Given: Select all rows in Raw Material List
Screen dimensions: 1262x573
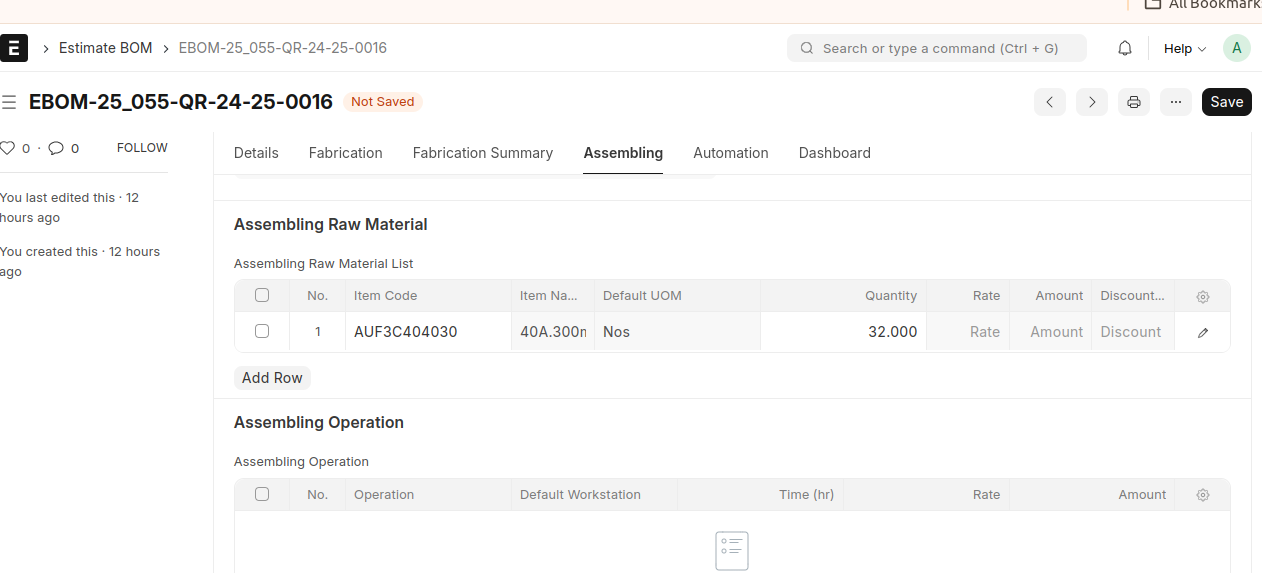Looking at the screenshot, I should [262, 295].
